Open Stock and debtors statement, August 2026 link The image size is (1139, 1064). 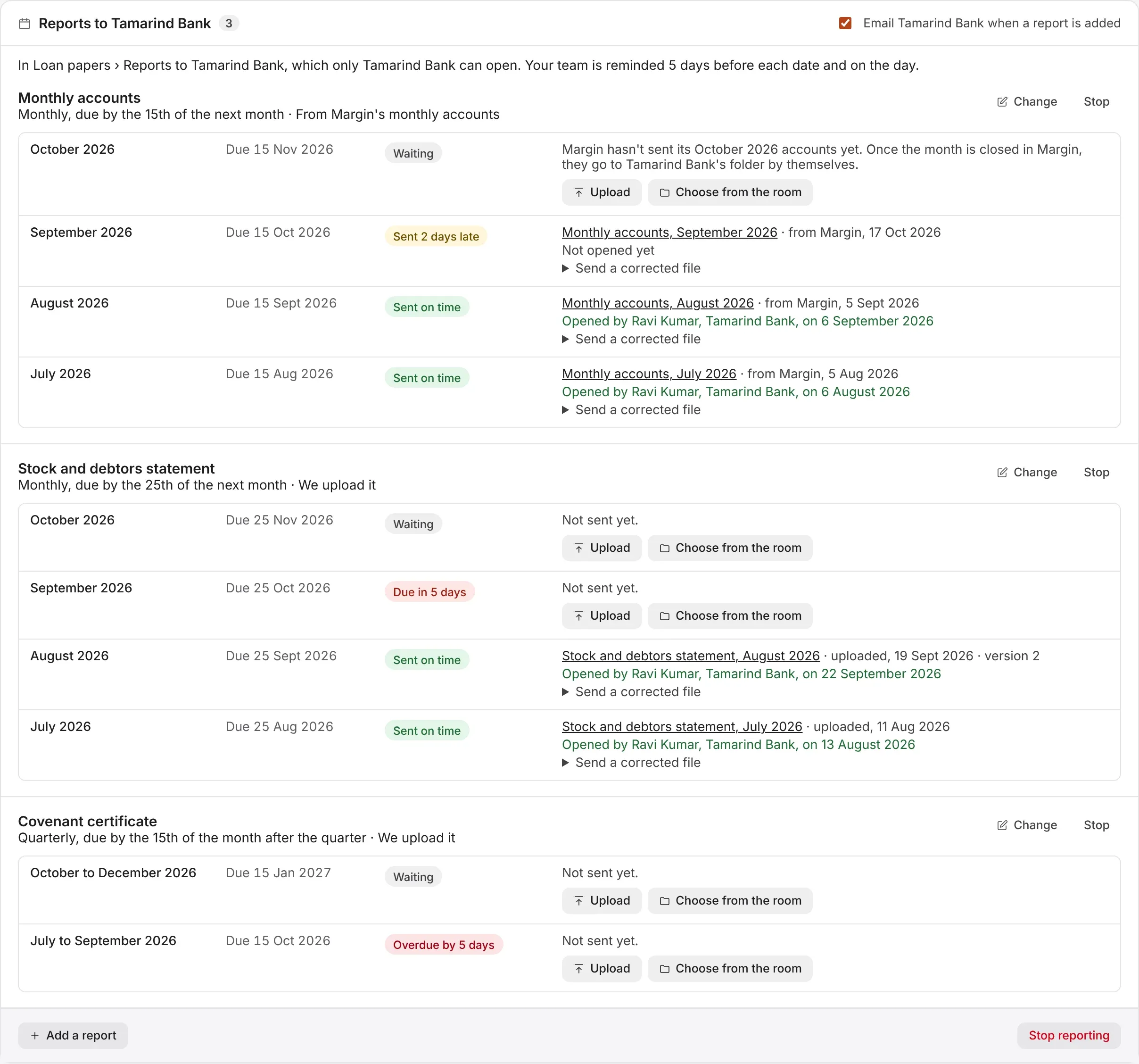point(690,656)
